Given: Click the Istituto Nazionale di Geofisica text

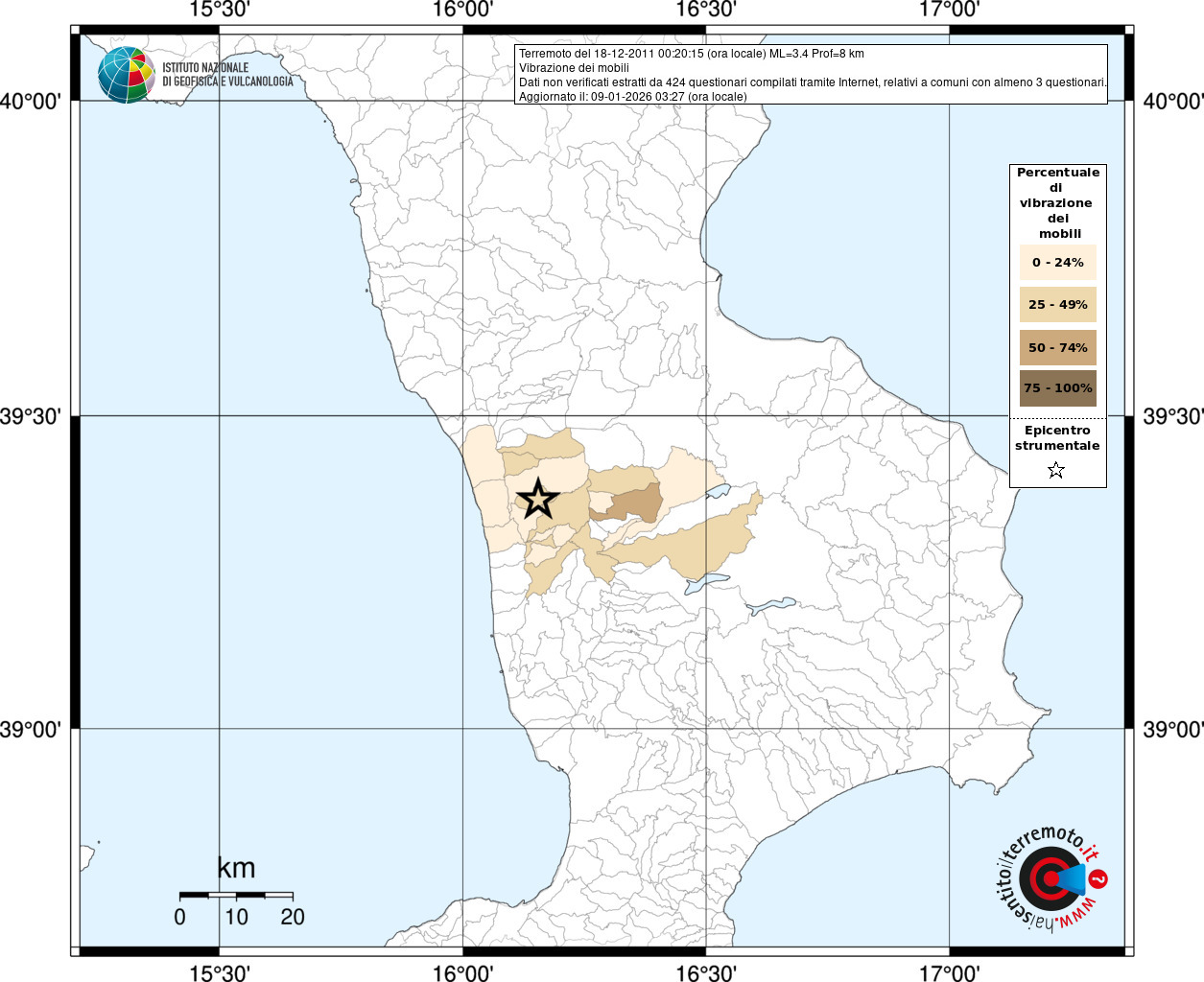Looking at the screenshot, I should tap(227, 75).
